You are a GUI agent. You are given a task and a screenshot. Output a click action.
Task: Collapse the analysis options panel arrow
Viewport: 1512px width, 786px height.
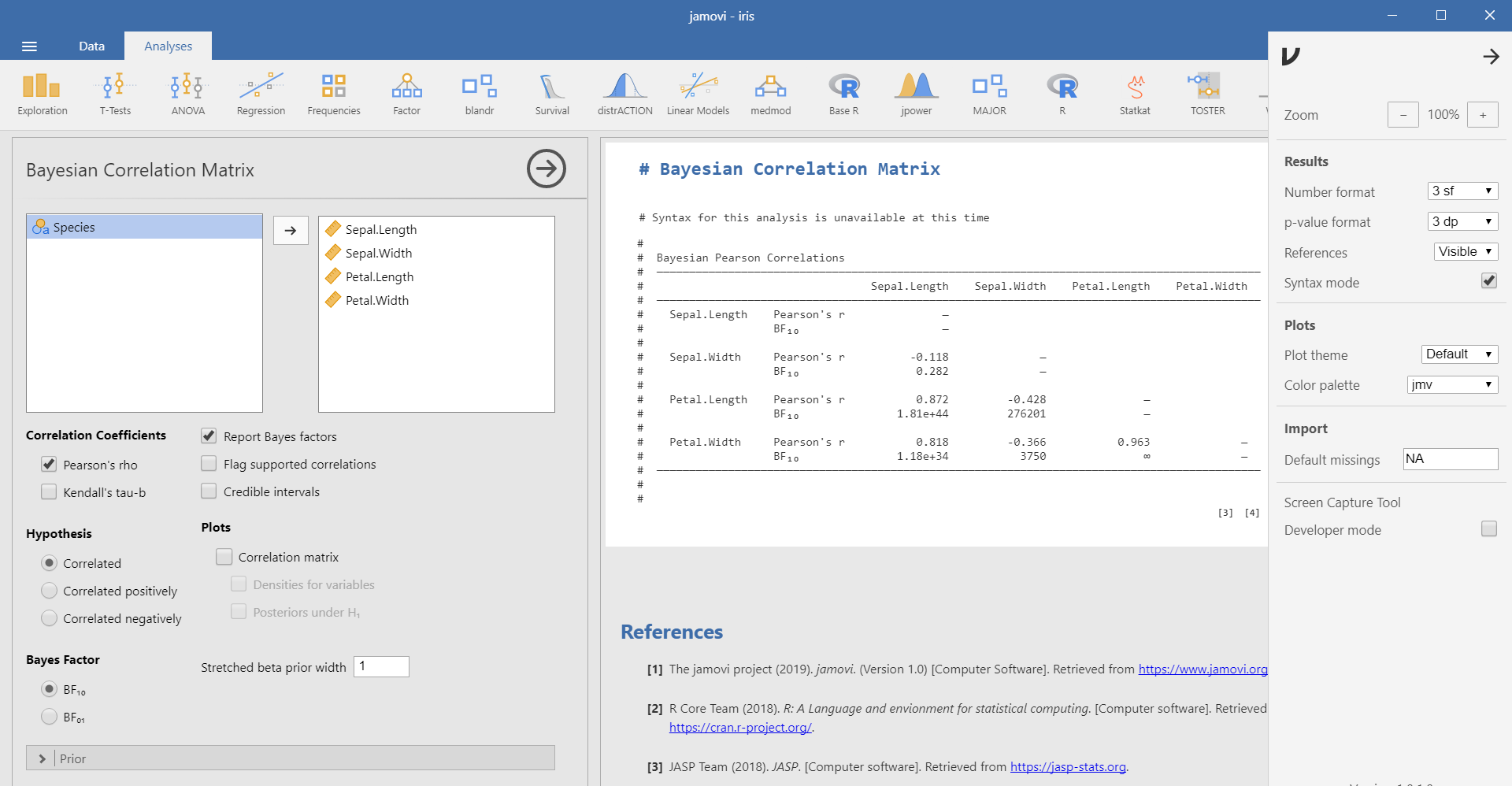[547, 169]
